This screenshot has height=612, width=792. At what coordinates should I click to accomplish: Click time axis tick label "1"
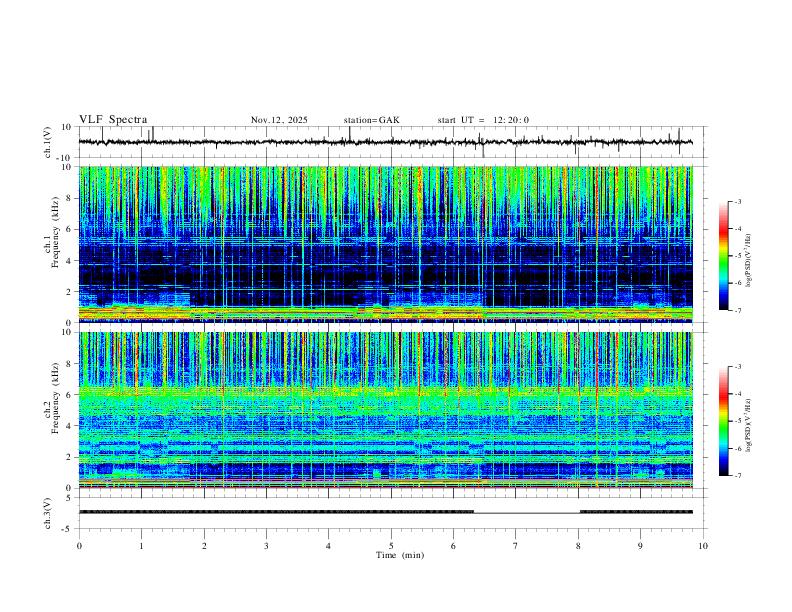coord(141,546)
